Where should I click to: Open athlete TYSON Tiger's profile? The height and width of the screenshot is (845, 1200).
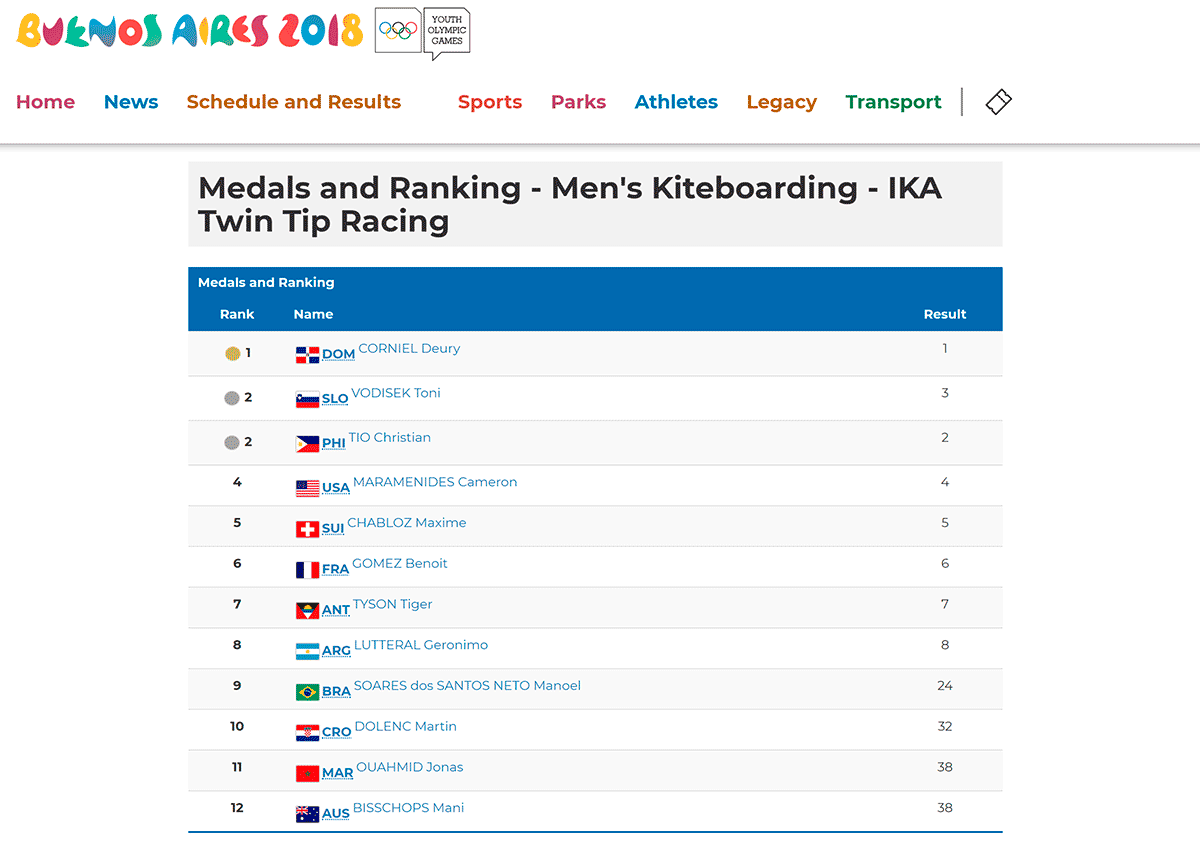point(393,605)
